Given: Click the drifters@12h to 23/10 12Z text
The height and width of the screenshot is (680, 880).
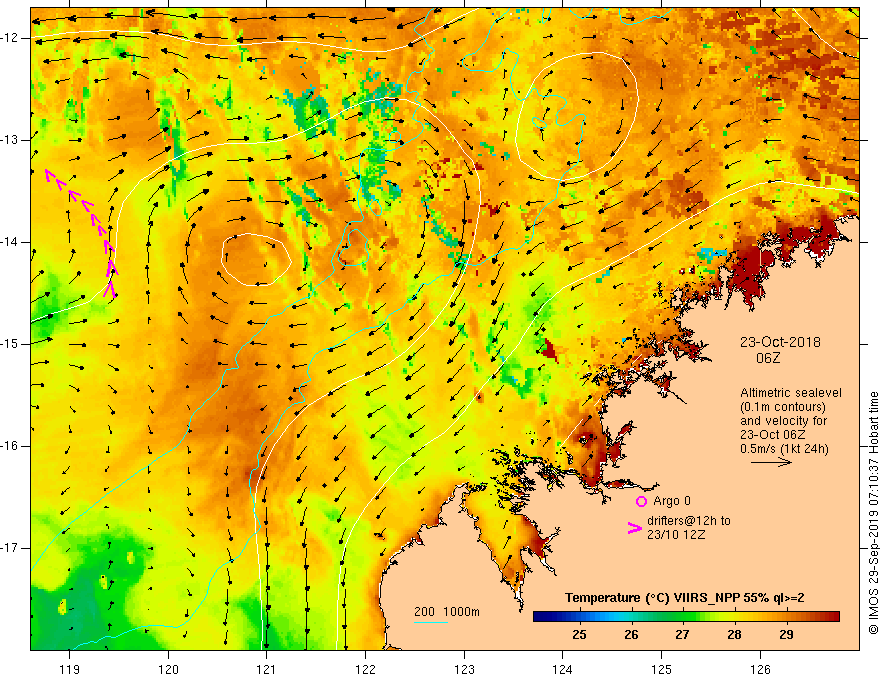Looking at the screenshot, I should click(x=689, y=528).
